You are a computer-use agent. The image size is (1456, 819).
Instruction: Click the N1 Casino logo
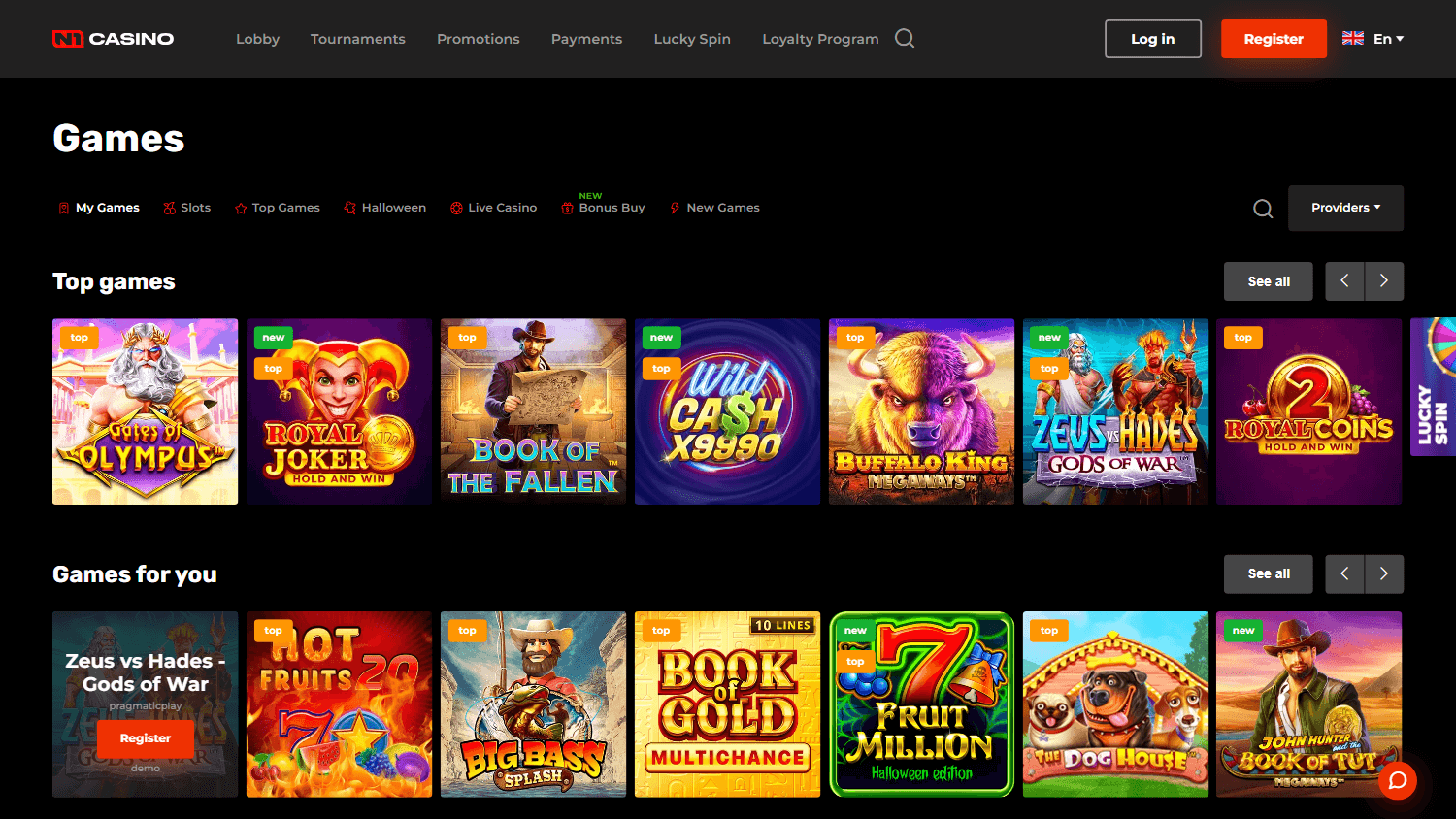[112, 38]
